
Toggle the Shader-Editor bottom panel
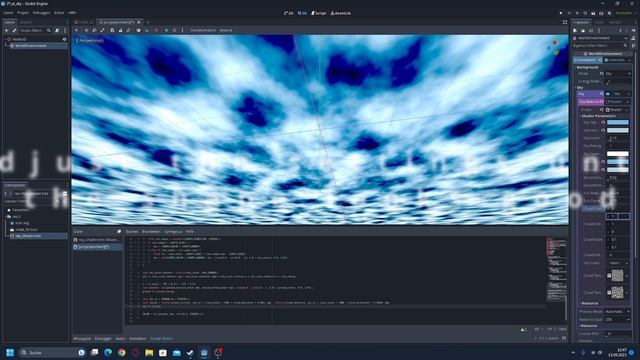pyautogui.click(x=162, y=339)
